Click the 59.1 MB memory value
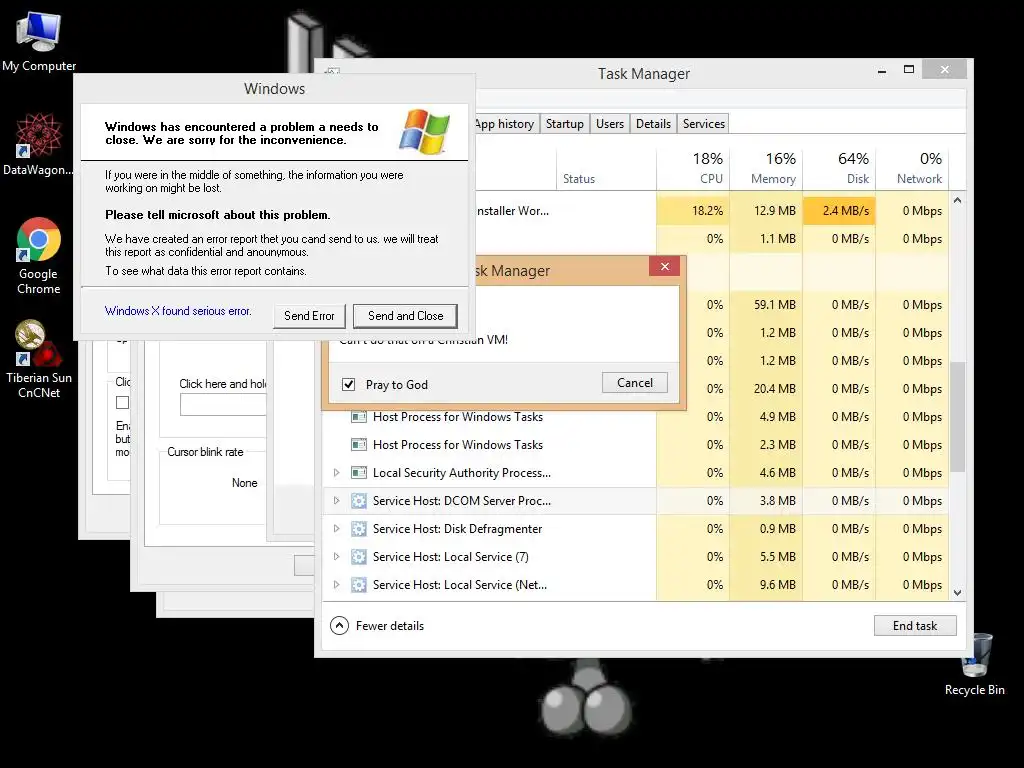The width and height of the screenshot is (1024, 768). tap(775, 305)
